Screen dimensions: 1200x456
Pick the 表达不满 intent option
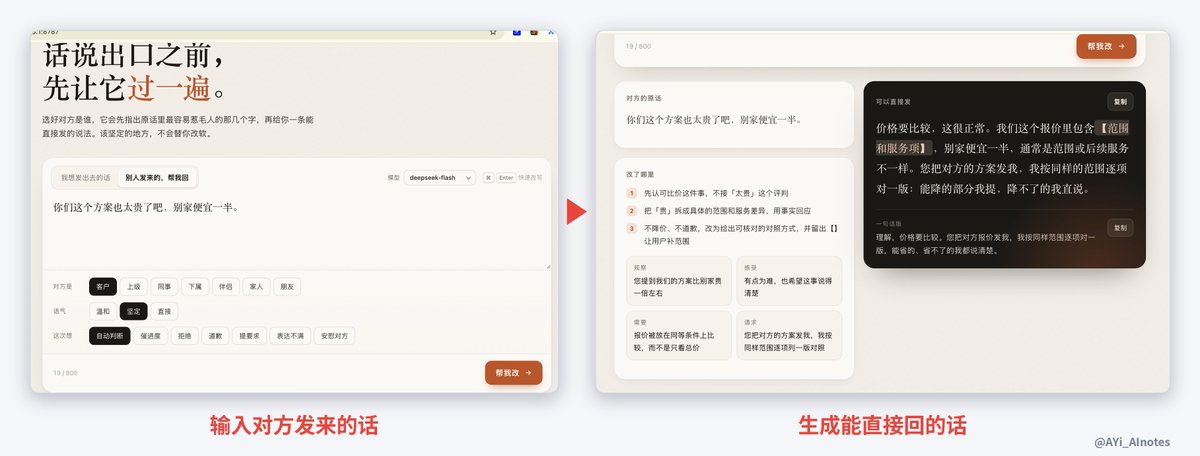(289, 336)
